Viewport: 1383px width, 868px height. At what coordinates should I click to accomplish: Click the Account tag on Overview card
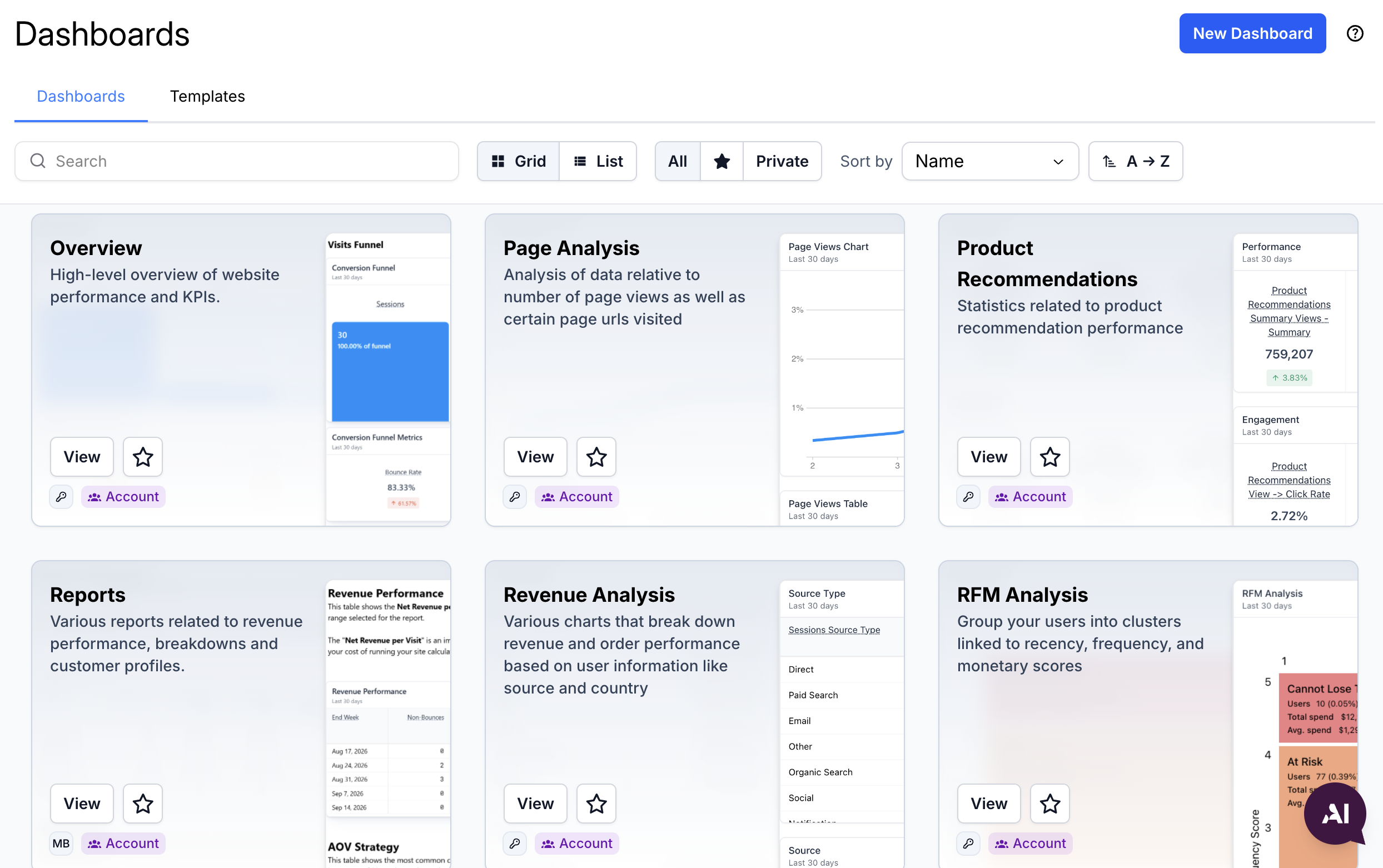coord(123,497)
